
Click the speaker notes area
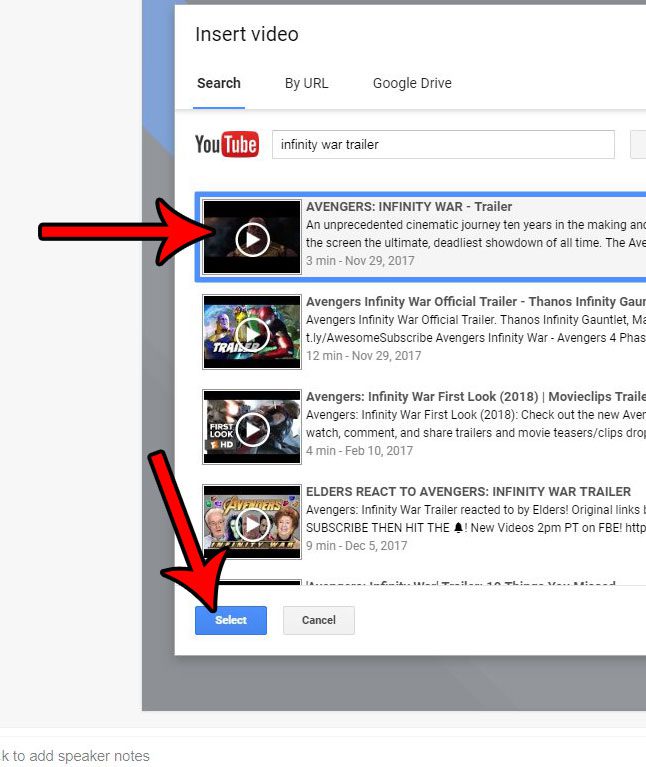pos(74,756)
